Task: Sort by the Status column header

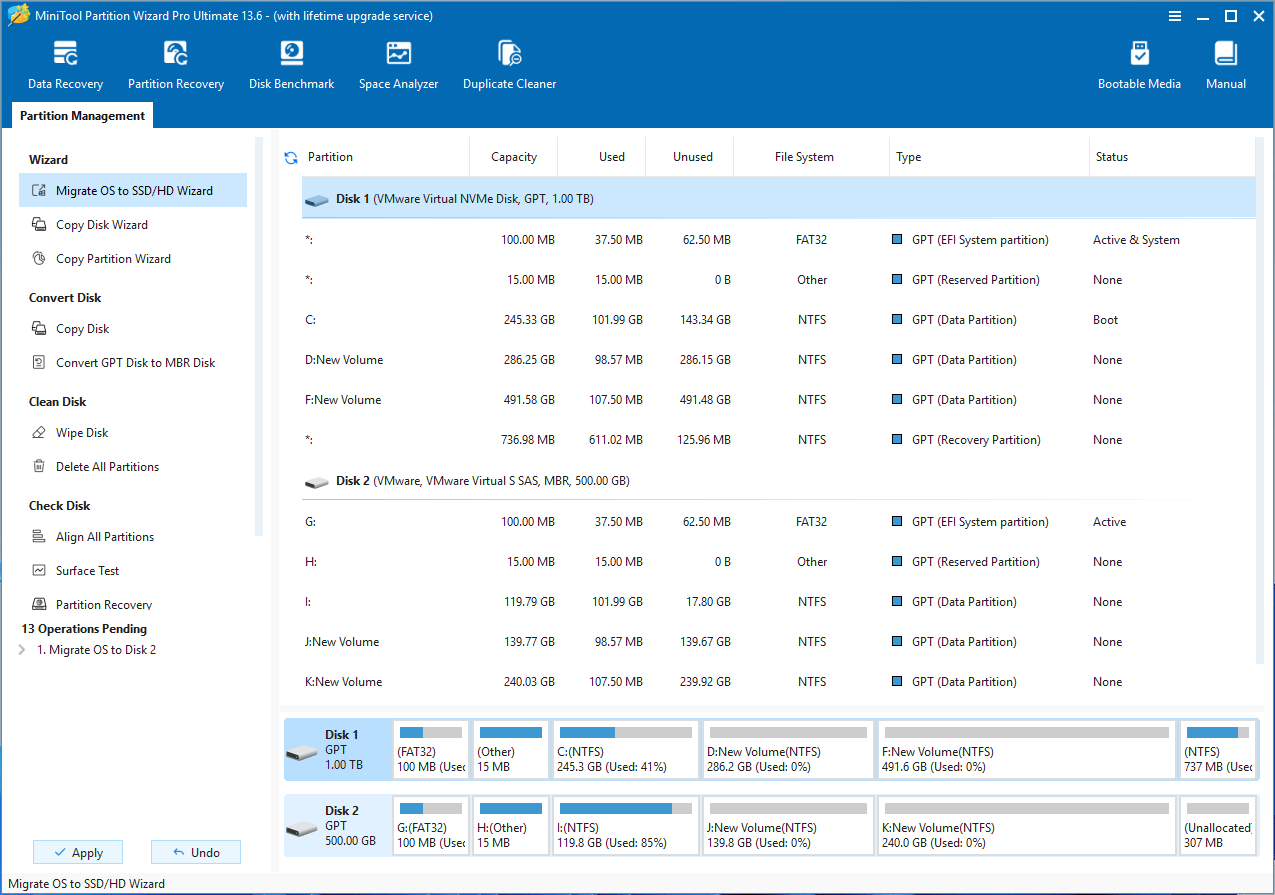Action: click(1172, 157)
